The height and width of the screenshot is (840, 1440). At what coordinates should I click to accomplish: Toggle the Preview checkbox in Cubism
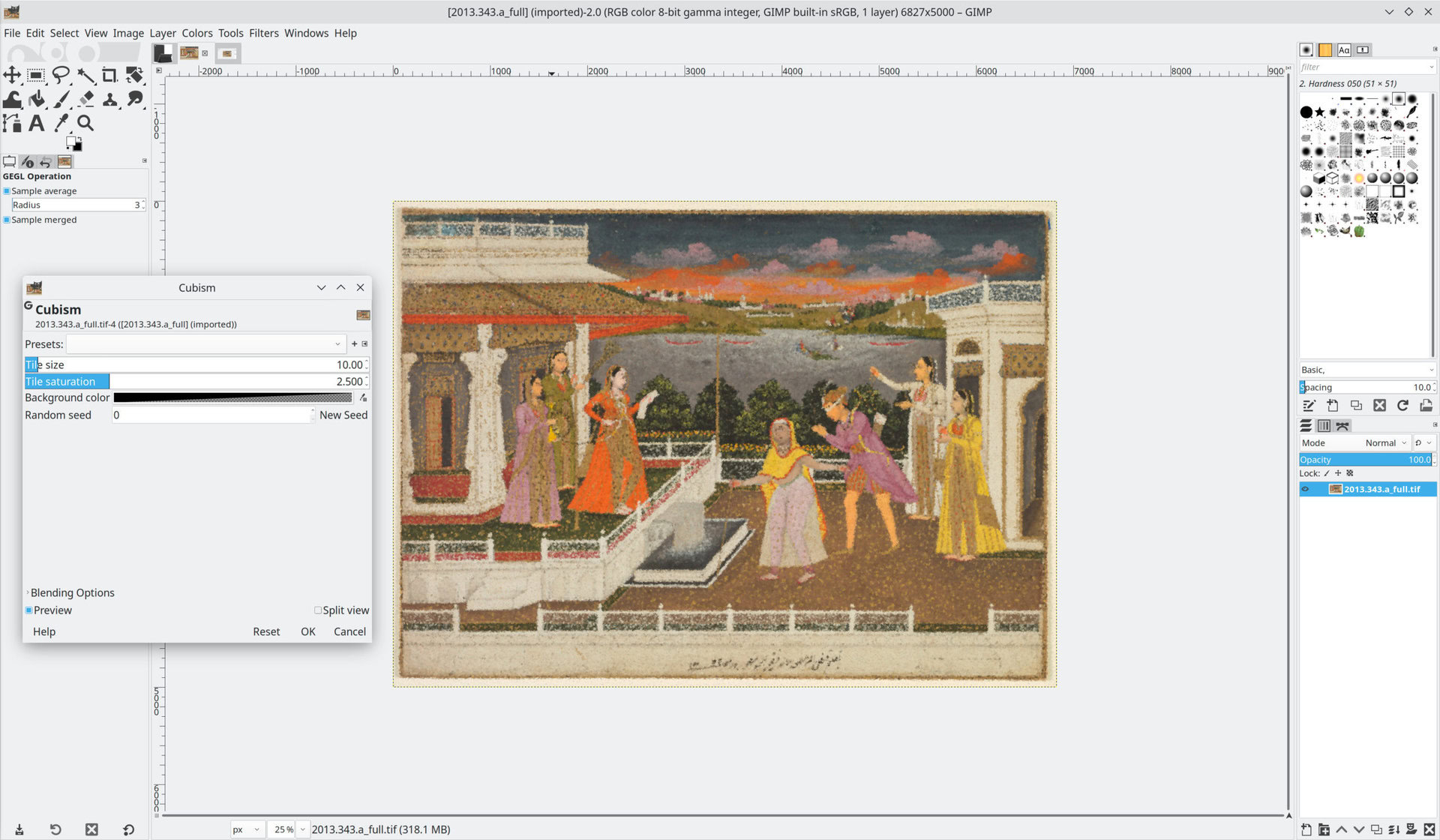[28, 610]
